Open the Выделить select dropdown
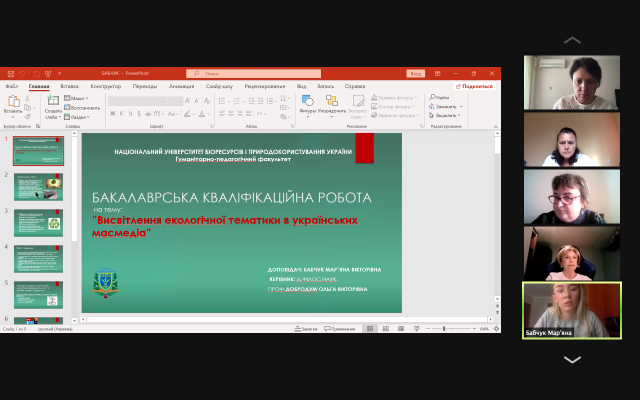The image size is (640, 400). tap(445, 115)
